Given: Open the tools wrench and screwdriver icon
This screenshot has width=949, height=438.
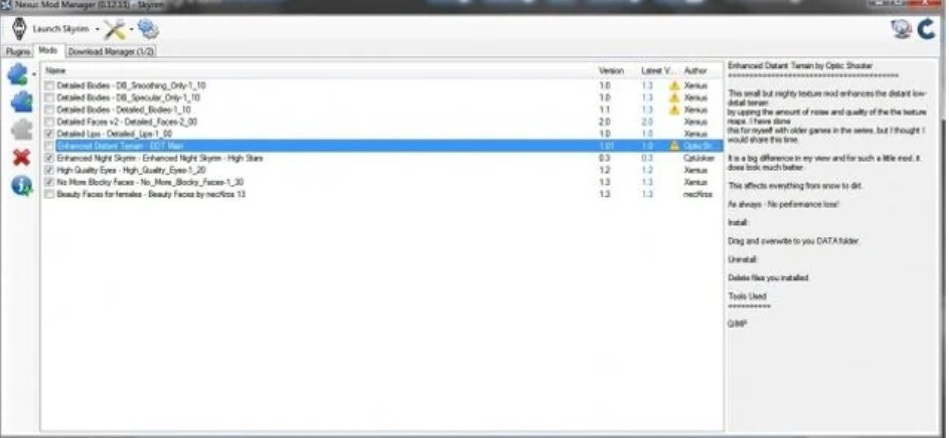Looking at the screenshot, I should [114, 29].
